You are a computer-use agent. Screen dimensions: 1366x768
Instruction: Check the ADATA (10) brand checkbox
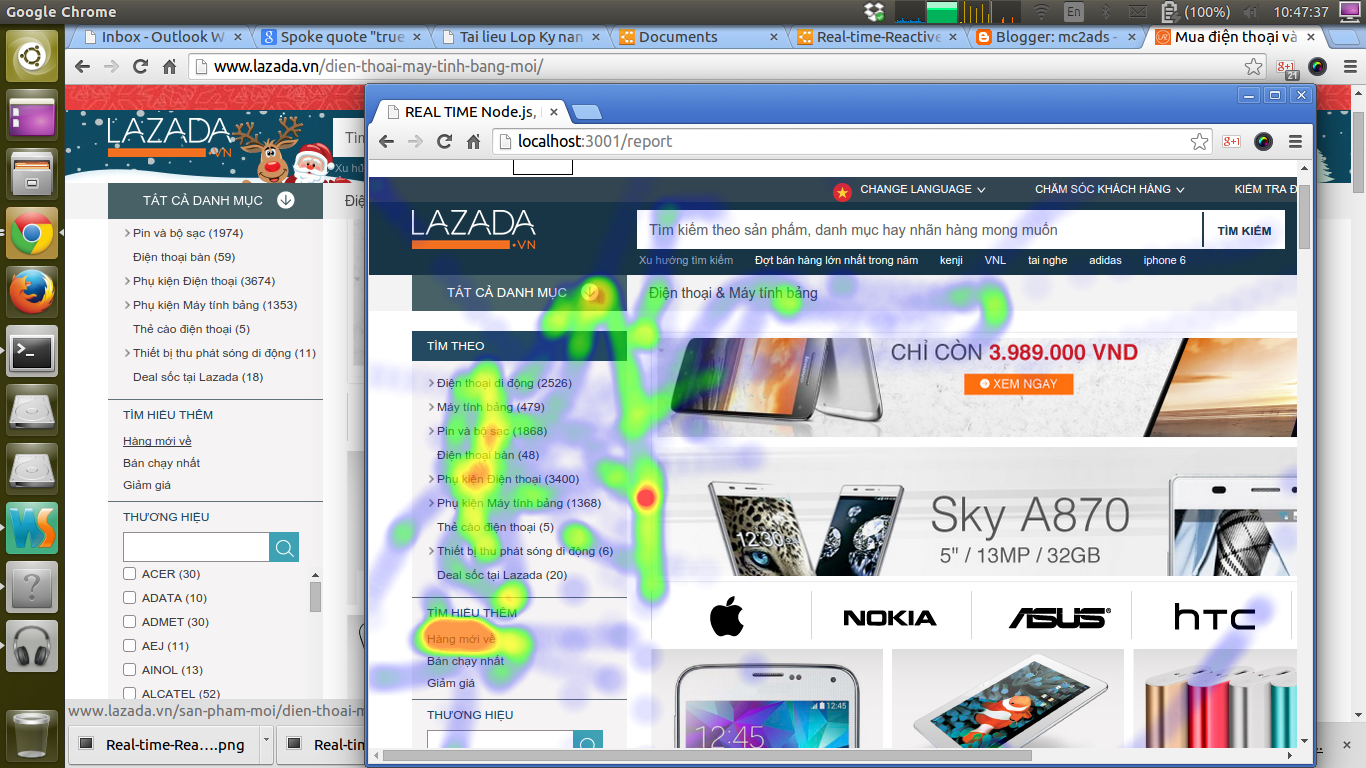tap(129, 598)
